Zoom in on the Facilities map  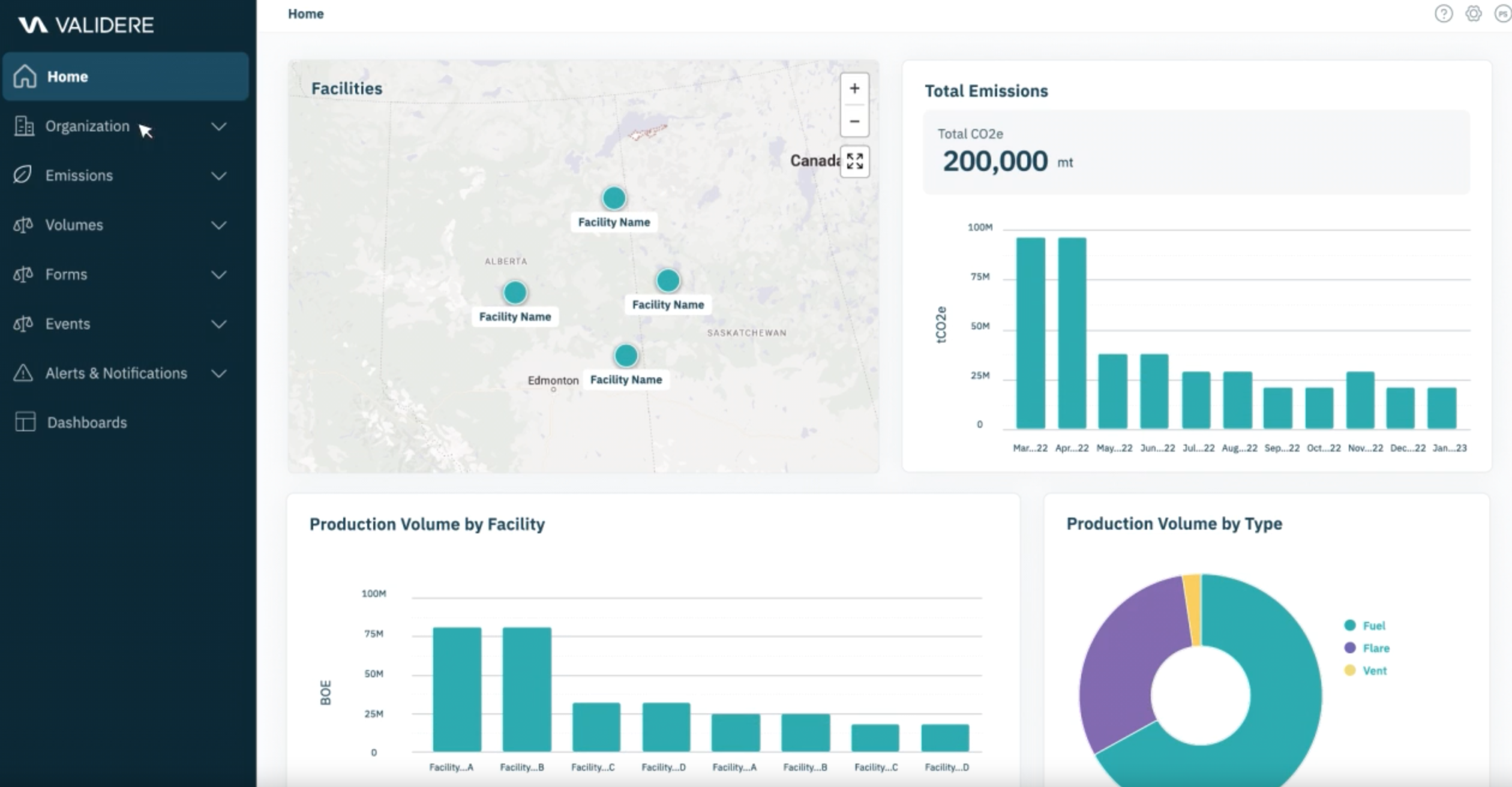854,89
